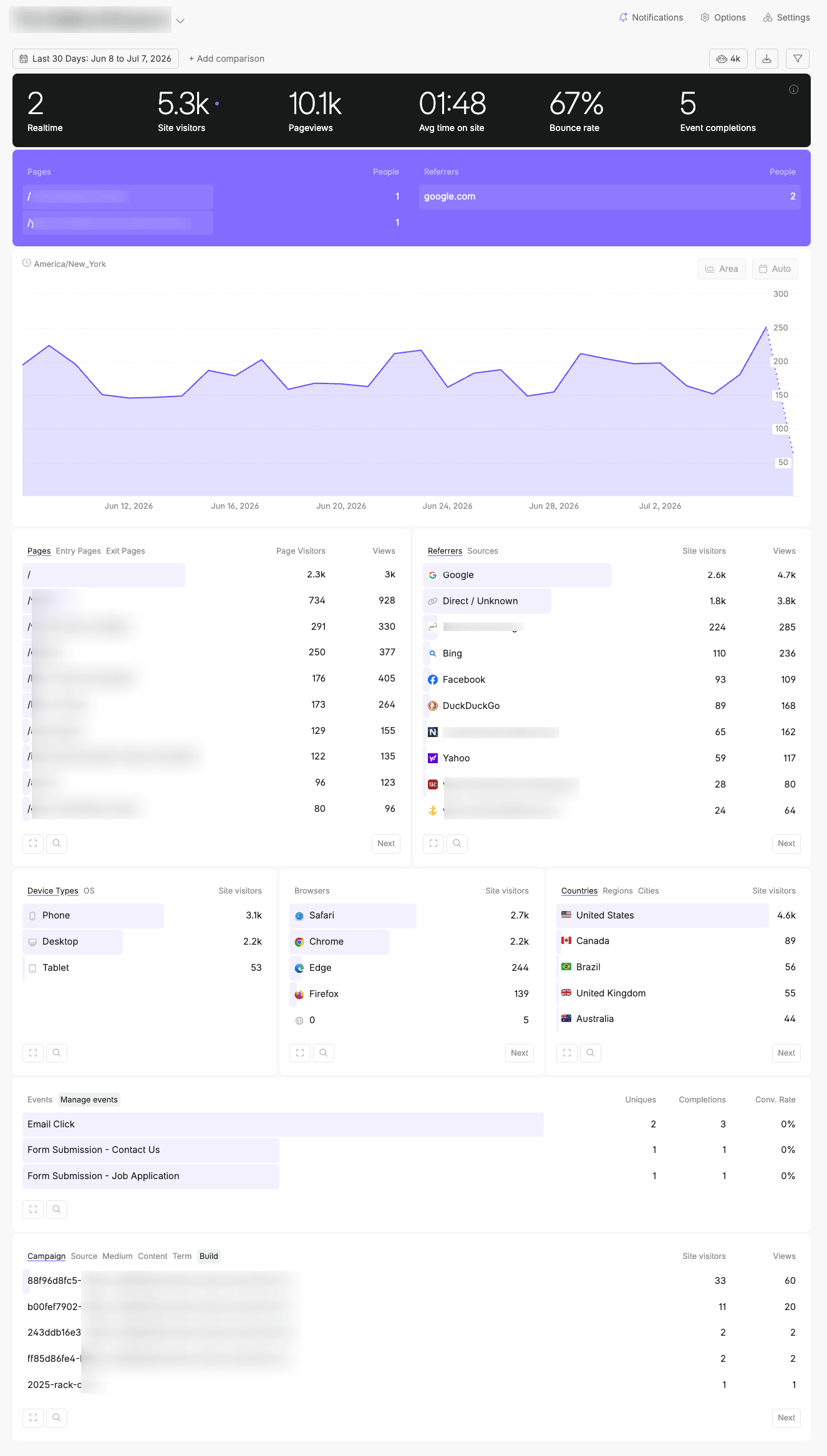
Task: Select the OS tab
Action: [89, 890]
